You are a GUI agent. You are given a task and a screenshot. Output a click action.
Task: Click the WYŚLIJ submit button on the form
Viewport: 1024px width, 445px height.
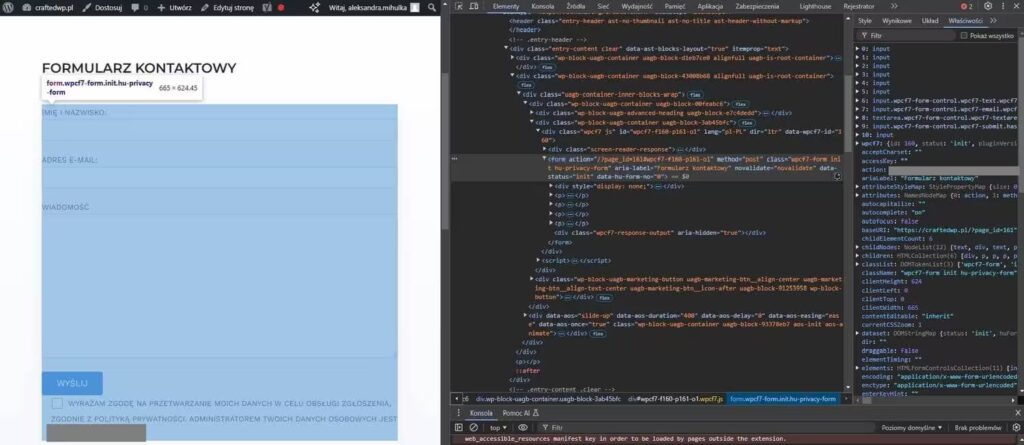coord(72,384)
